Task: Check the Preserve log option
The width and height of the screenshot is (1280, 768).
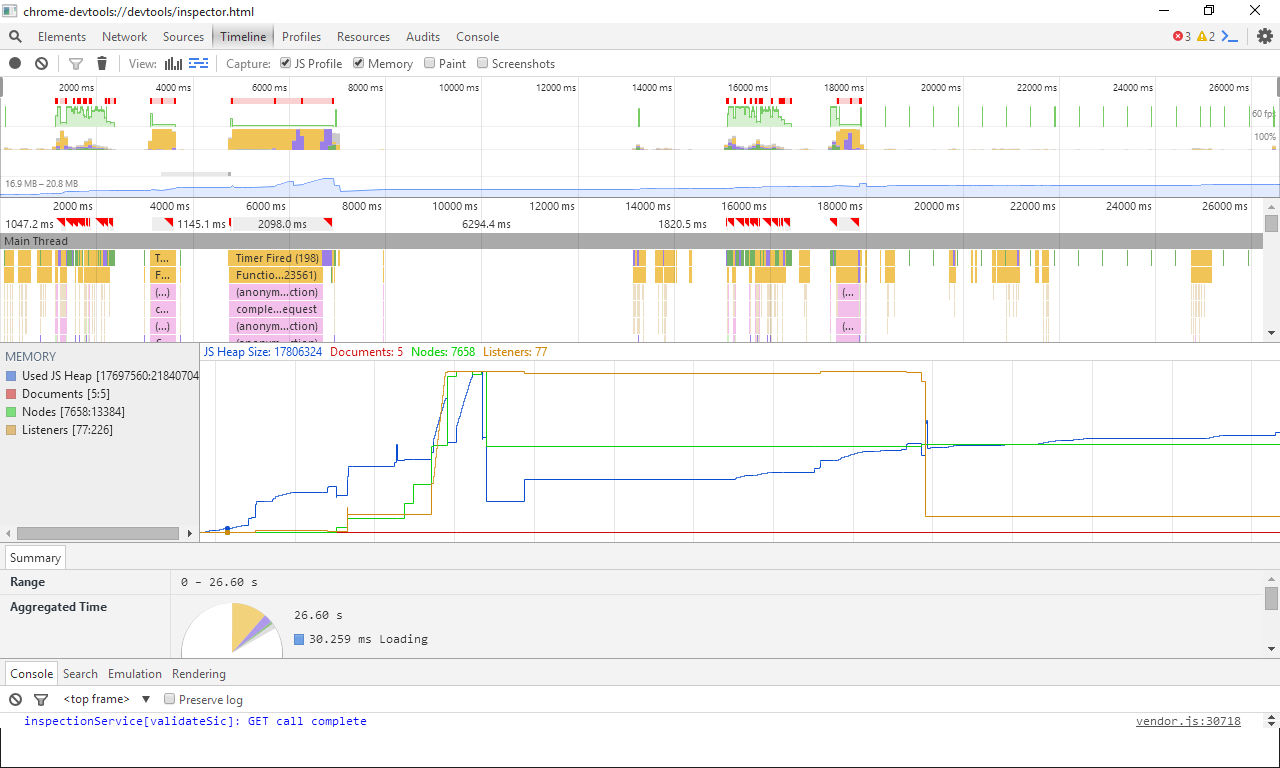Action: [x=170, y=699]
